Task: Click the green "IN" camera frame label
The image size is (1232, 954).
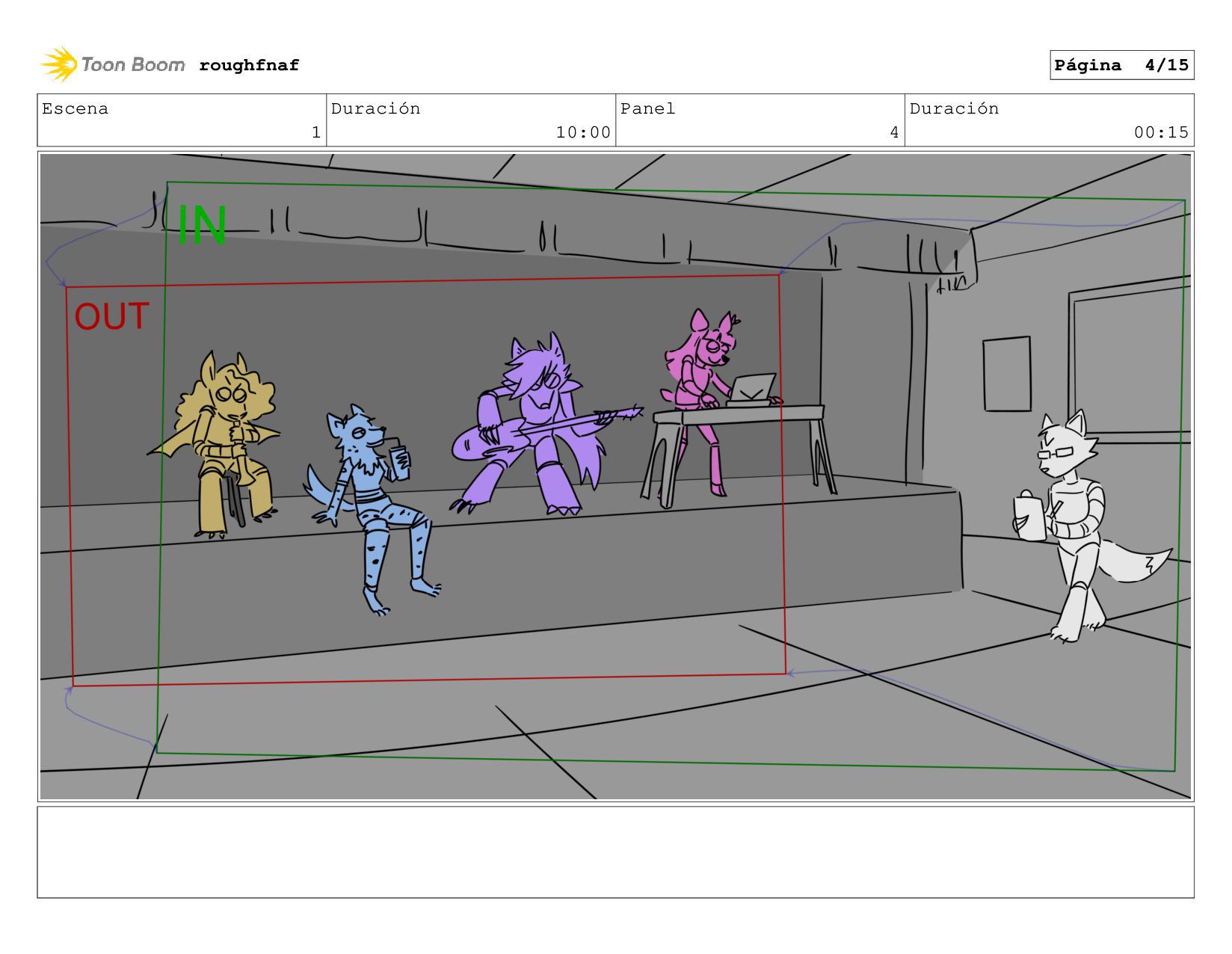Action: tap(202, 224)
